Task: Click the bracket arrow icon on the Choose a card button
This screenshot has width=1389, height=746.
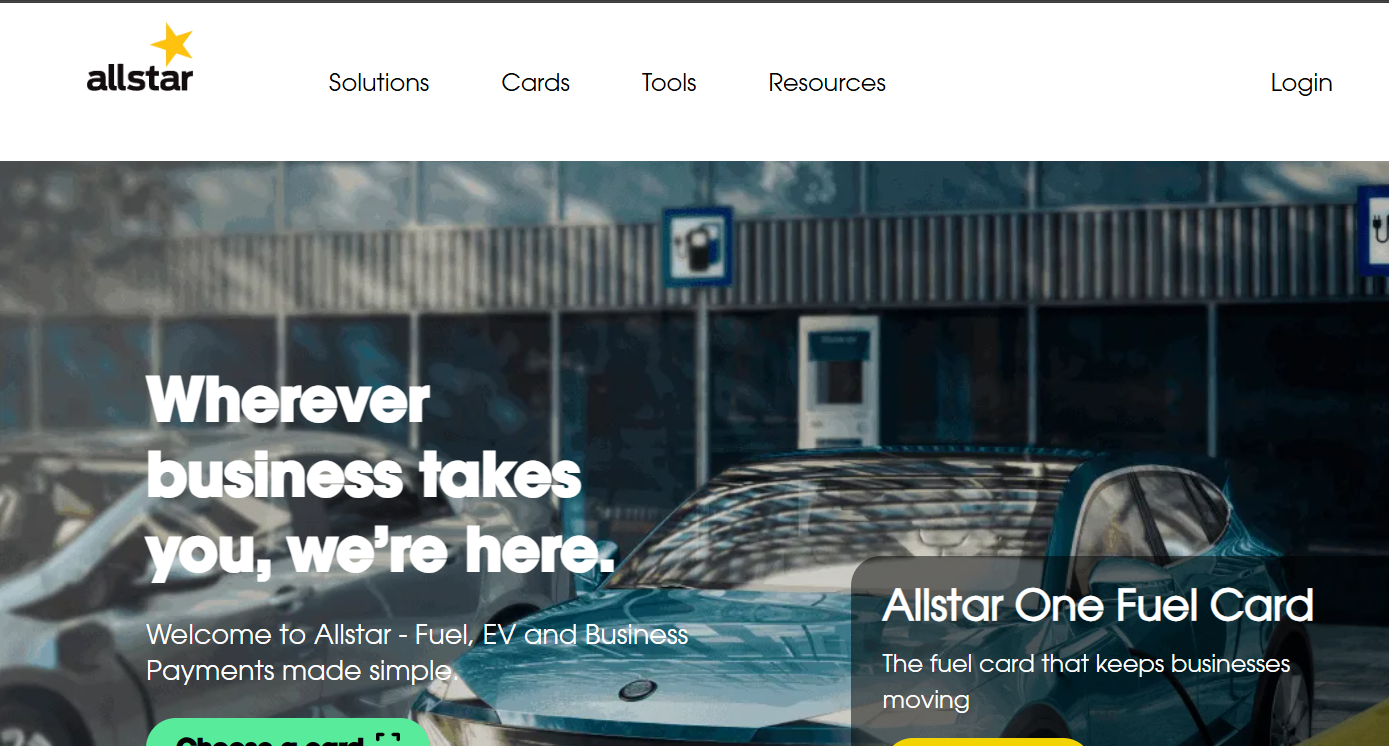Action: click(x=388, y=740)
